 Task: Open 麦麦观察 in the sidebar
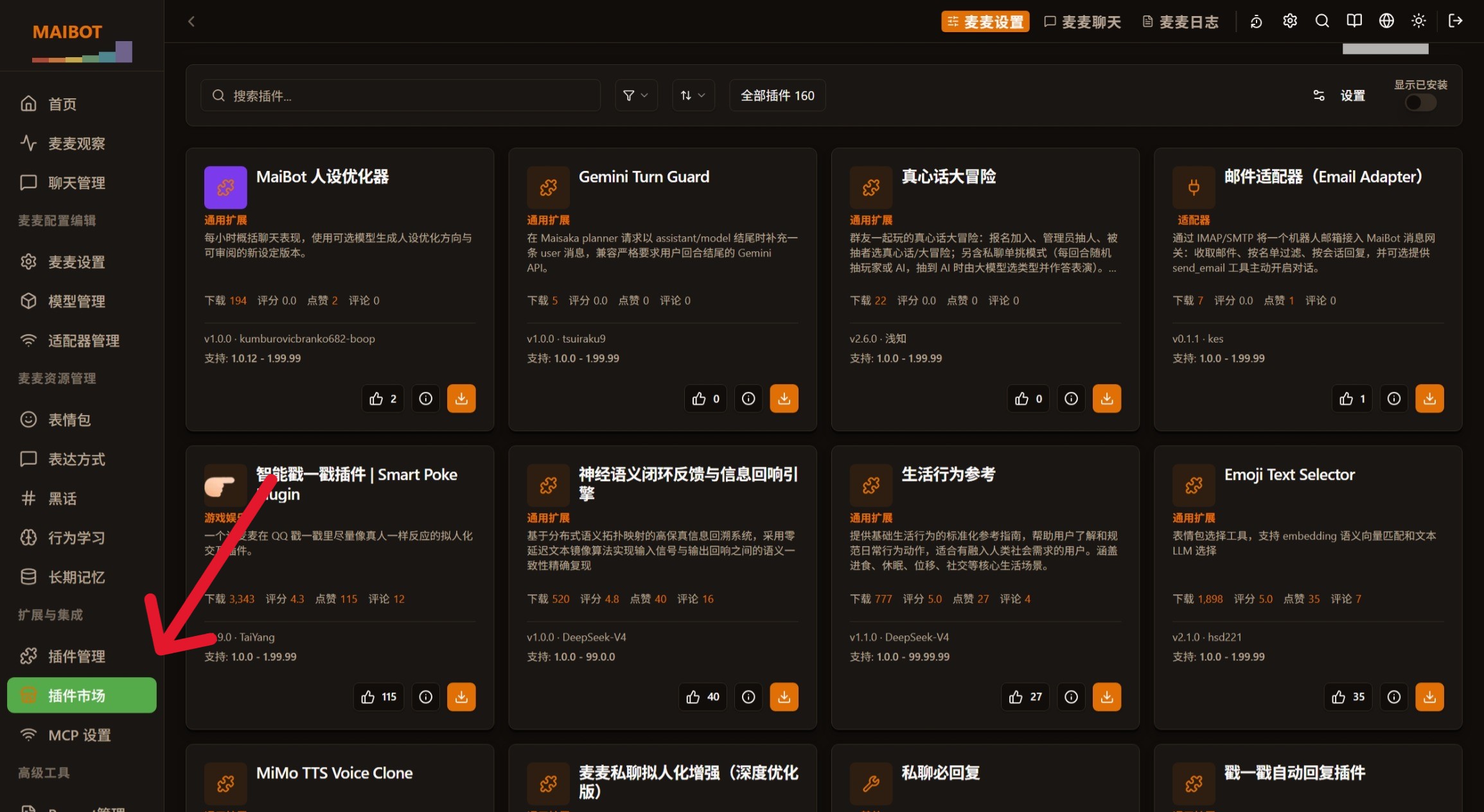click(x=82, y=143)
